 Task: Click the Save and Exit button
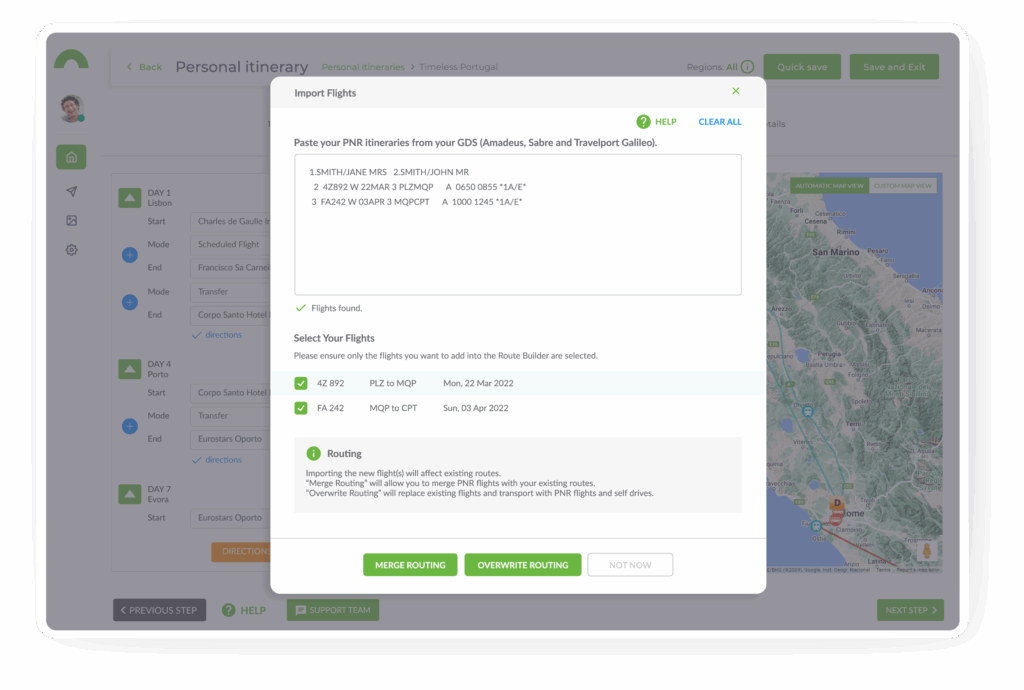(894, 67)
